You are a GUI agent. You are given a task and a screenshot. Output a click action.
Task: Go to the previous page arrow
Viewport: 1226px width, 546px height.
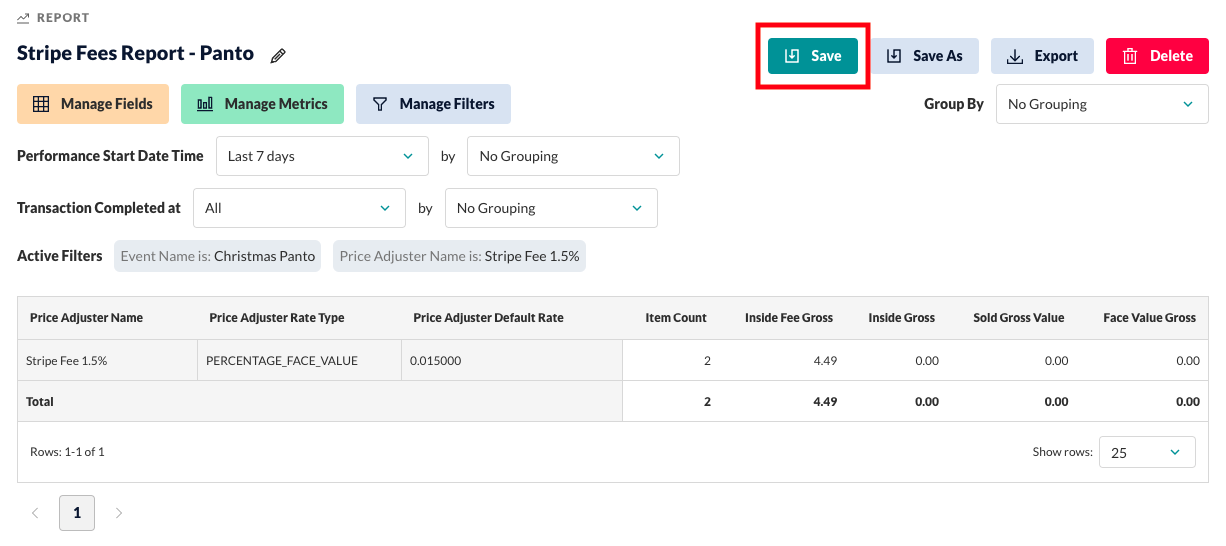[x=35, y=513]
